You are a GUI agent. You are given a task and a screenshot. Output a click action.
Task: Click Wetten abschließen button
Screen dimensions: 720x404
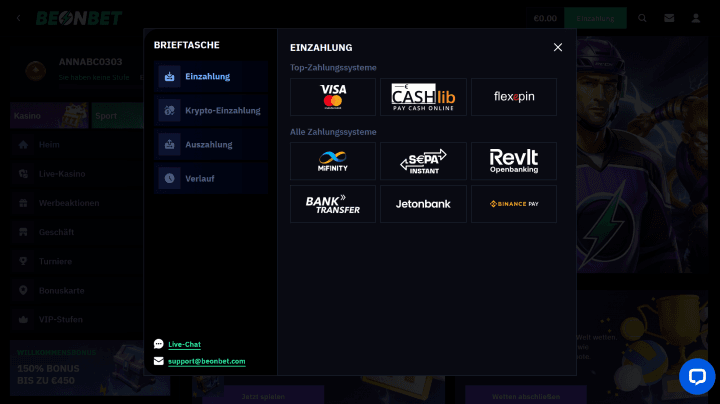pyautogui.click(x=526, y=395)
